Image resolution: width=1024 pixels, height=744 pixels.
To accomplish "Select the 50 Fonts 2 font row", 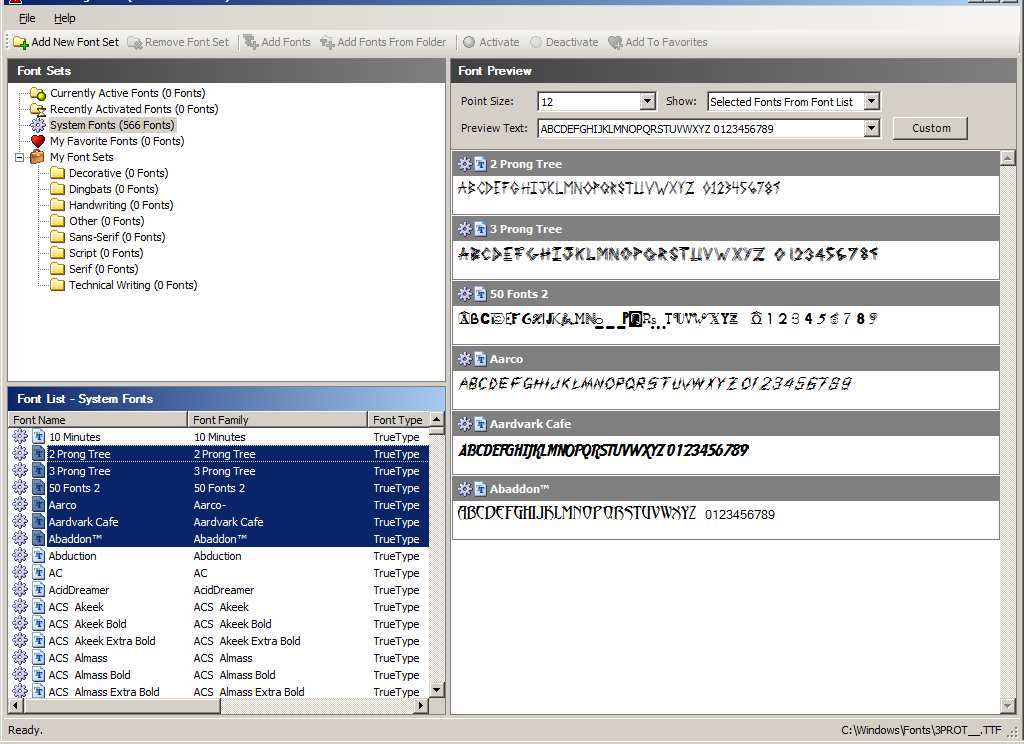I will 219,488.
